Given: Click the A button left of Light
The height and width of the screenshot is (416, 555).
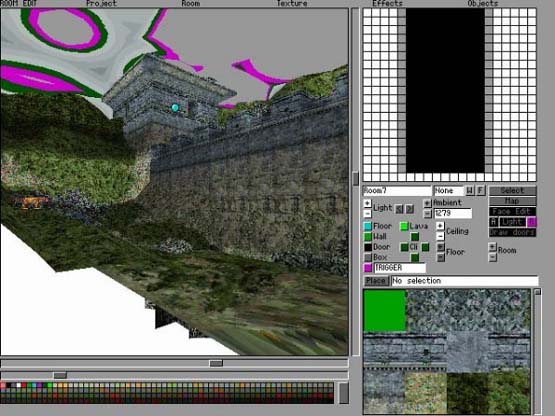Looking at the screenshot, I should click(x=494, y=222).
